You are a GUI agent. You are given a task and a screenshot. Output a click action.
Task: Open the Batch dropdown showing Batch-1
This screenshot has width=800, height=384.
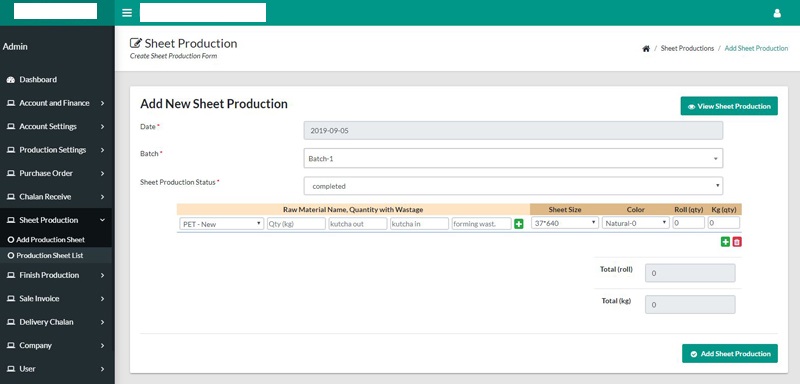(x=513, y=159)
